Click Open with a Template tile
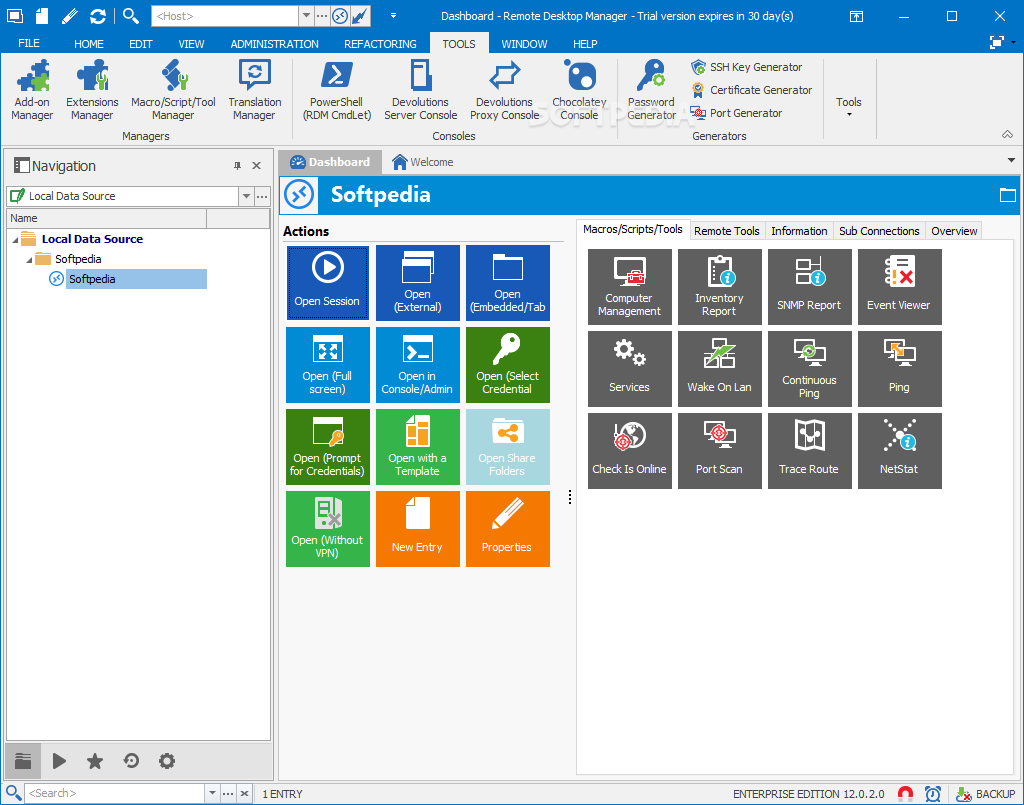Screen dimensions: 1024x805 pos(417,447)
